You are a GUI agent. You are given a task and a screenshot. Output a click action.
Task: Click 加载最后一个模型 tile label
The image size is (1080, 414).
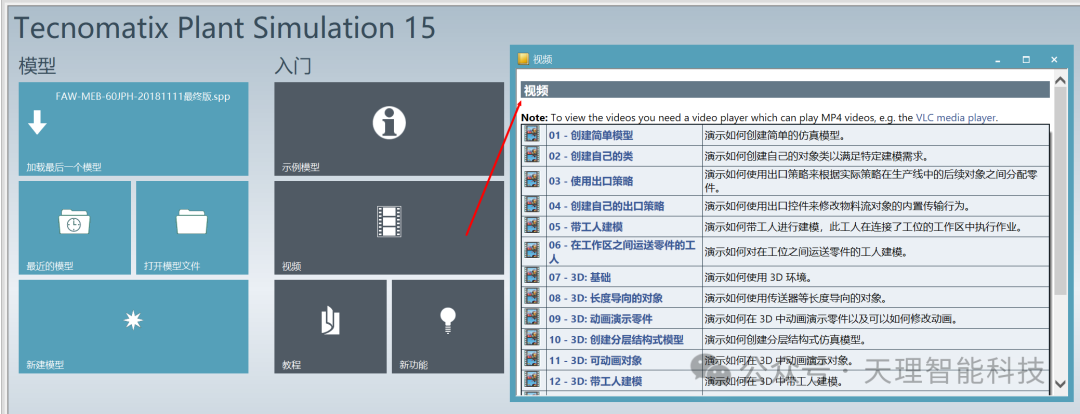[x=64, y=167]
